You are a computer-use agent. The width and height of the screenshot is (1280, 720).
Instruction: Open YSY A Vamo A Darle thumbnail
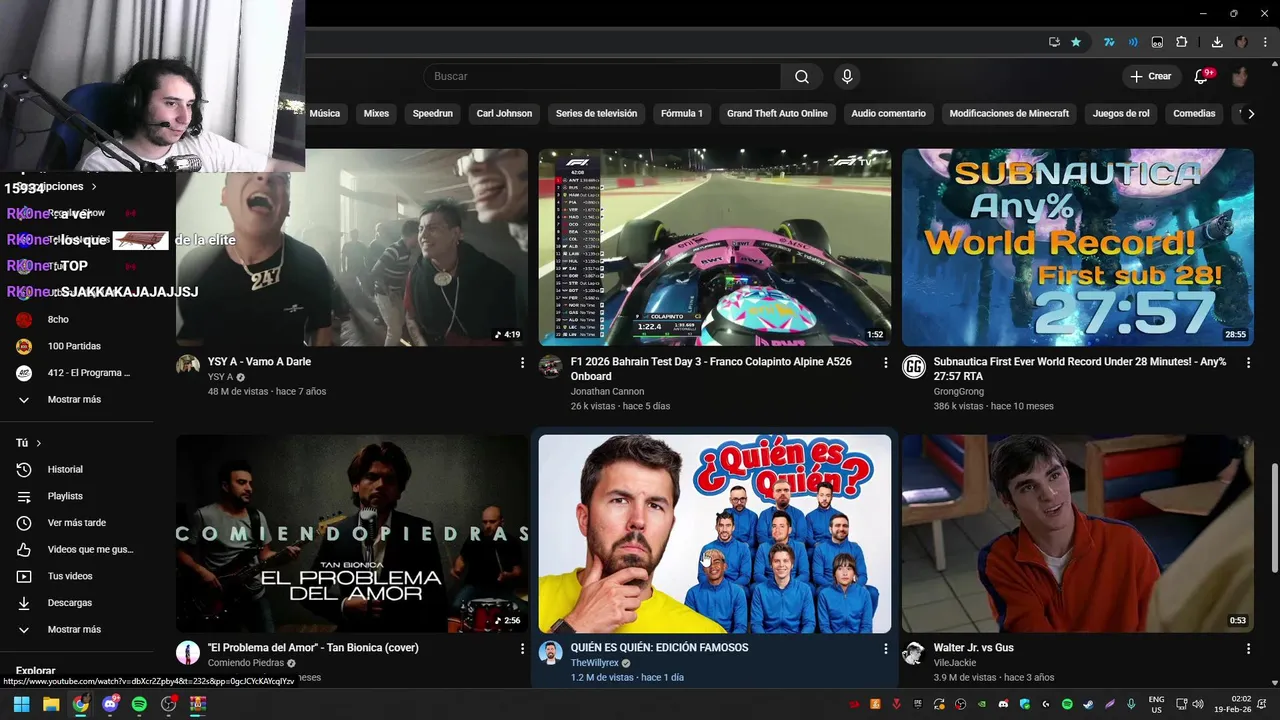[352, 247]
